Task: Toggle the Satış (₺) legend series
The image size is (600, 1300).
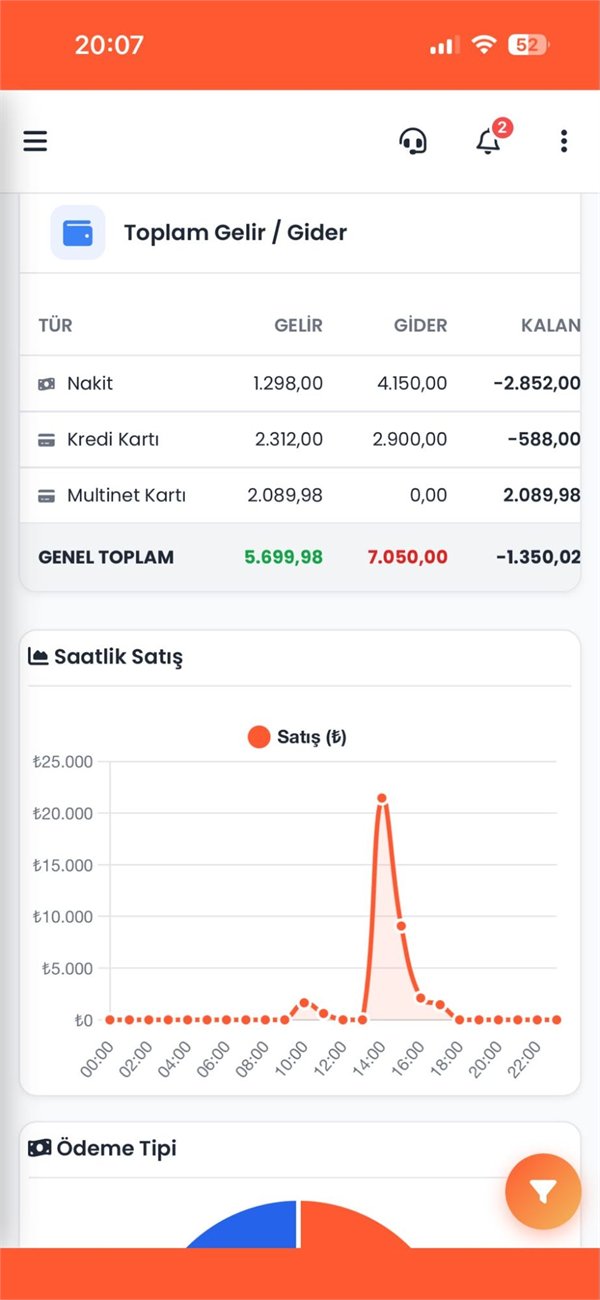Action: 297,737
